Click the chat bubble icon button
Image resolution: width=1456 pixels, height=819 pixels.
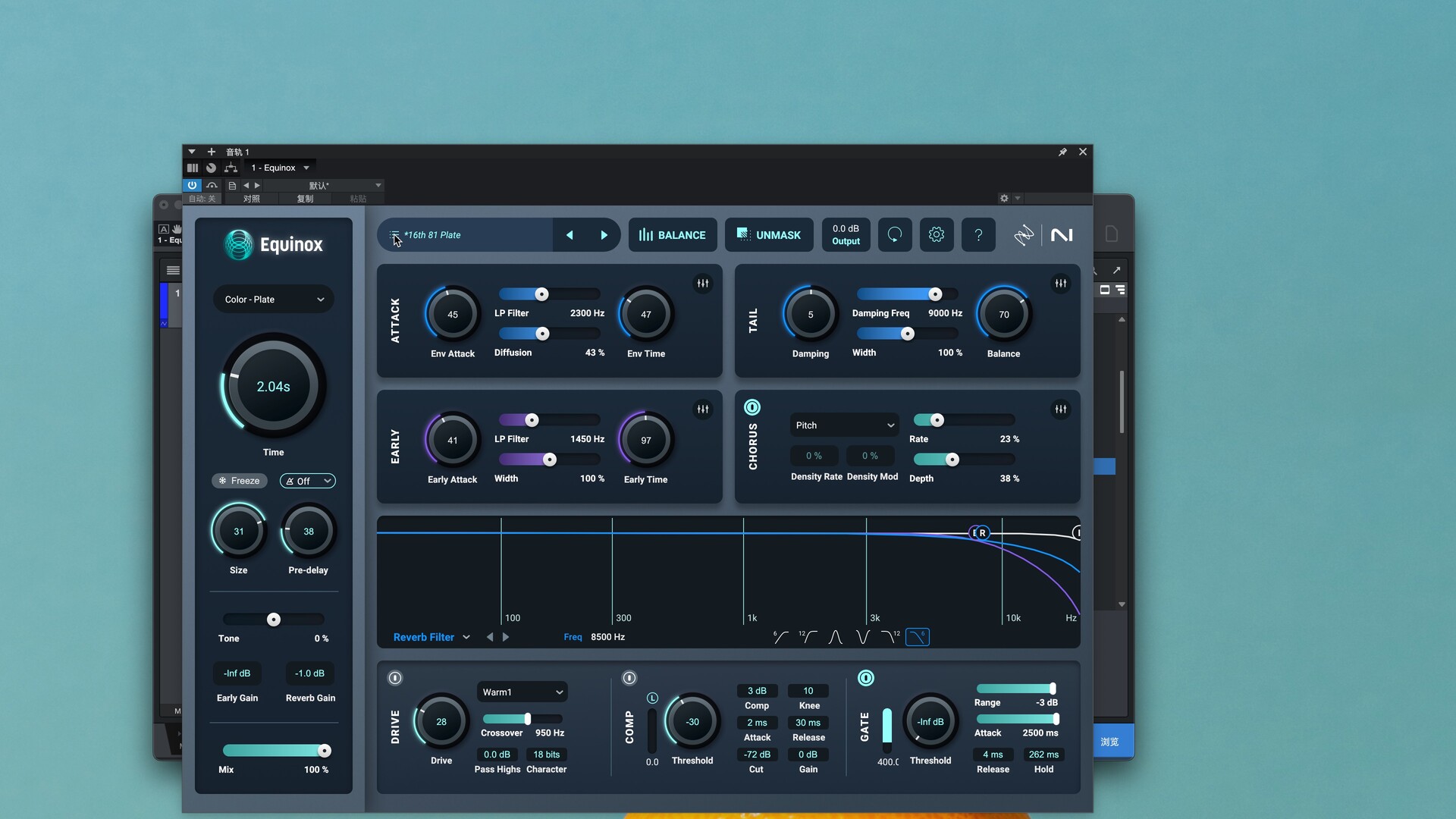895,235
